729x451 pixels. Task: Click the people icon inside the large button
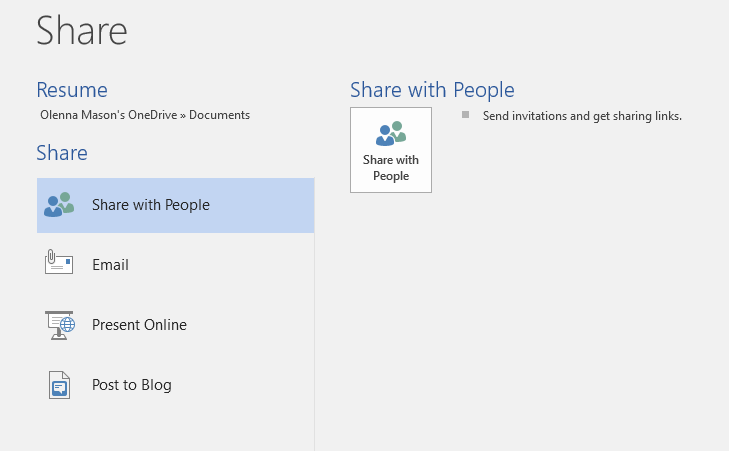391,134
